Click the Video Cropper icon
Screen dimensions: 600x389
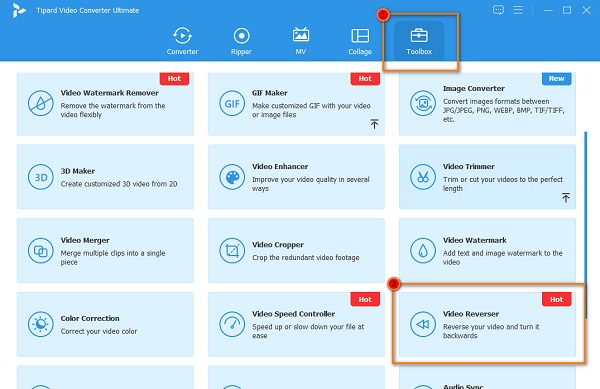232,251
